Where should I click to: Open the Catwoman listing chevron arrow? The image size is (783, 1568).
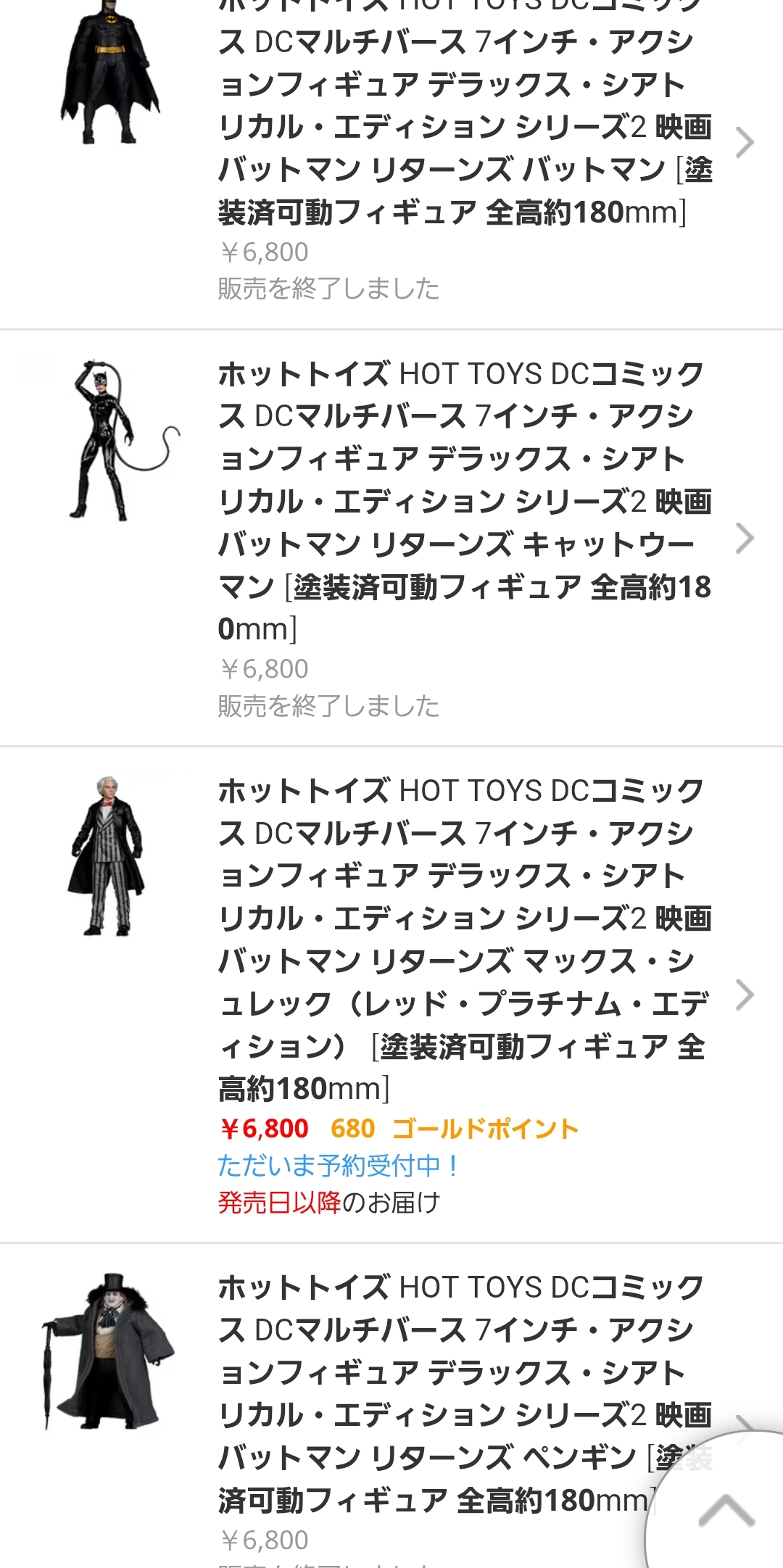[x=745, y=539]
